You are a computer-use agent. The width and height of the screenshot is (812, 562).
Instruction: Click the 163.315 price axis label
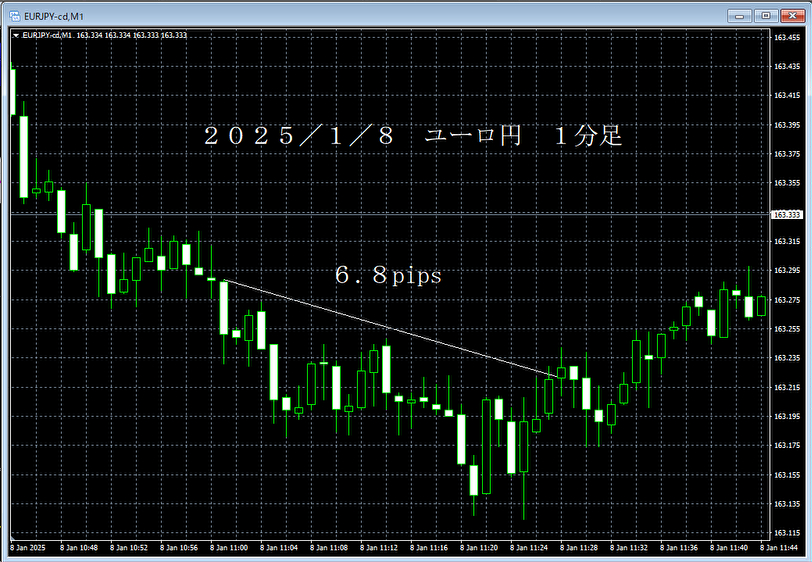787,241
